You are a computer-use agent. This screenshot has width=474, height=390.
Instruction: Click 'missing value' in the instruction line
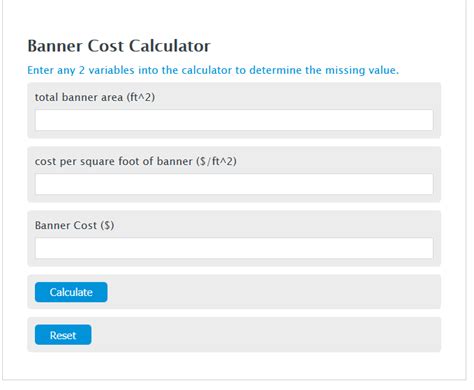point(362,70)
